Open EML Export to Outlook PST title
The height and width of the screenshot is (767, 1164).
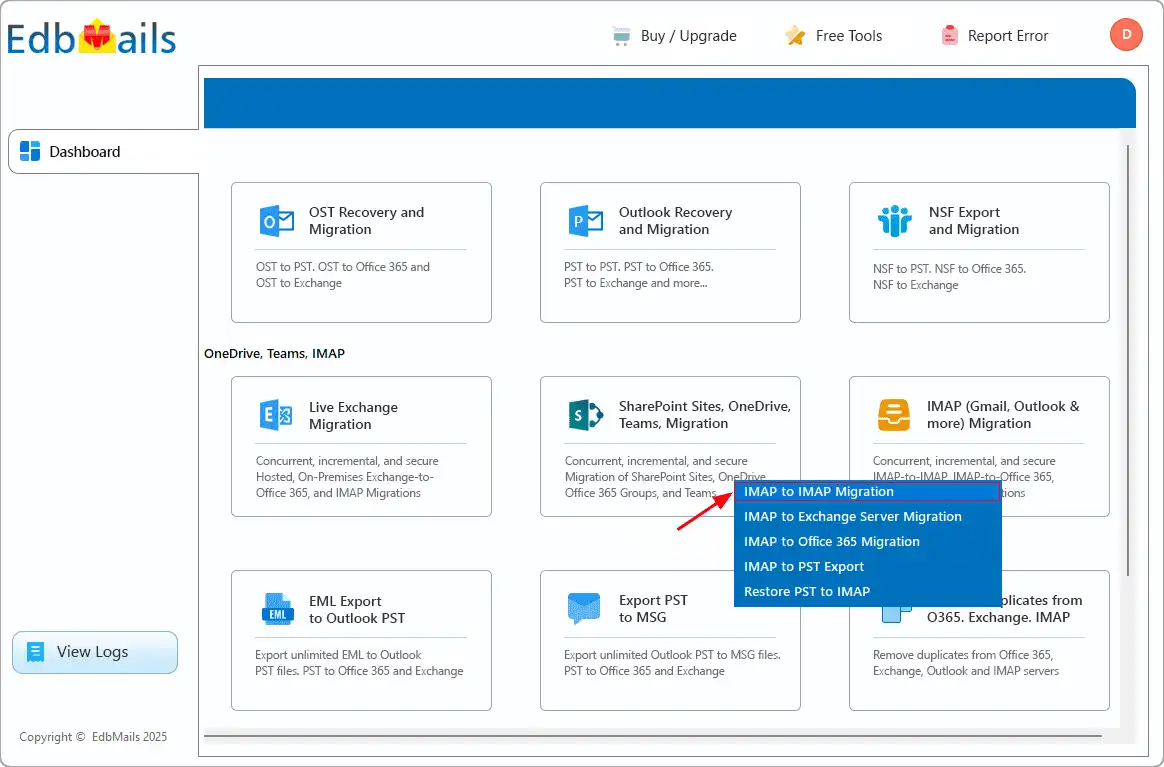coord(357,610)
